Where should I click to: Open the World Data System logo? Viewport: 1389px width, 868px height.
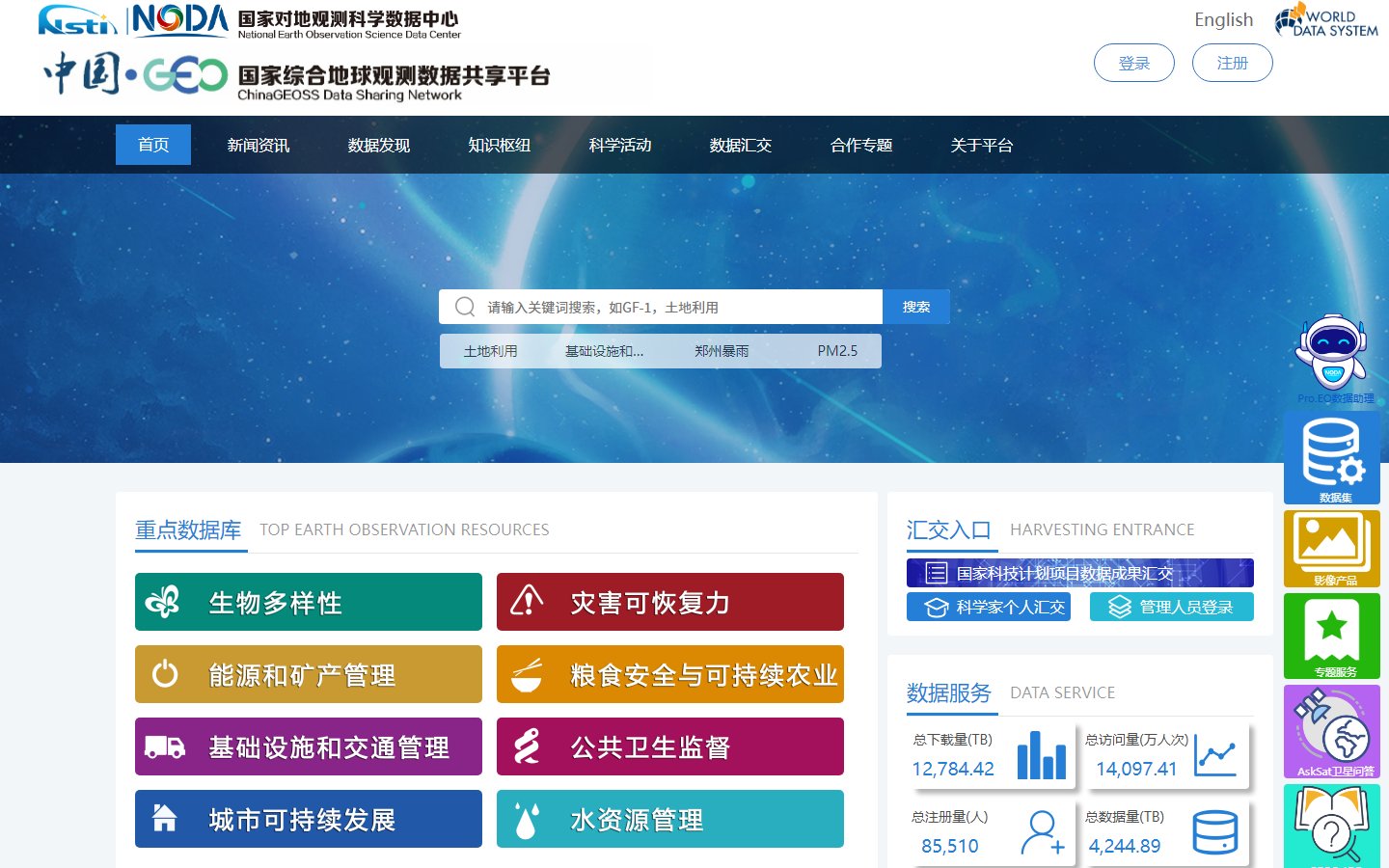pos(1326,21)
